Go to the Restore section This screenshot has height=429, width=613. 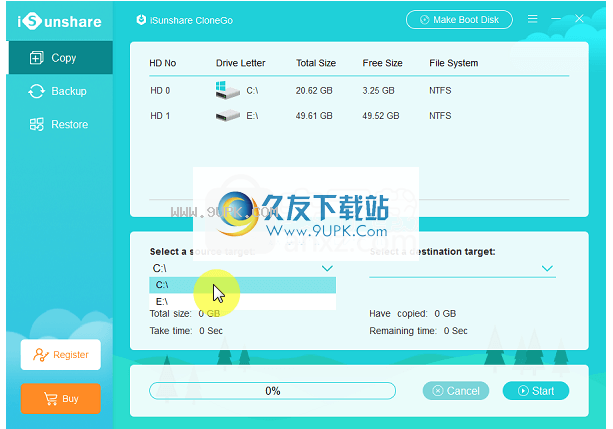pos(61,124)
